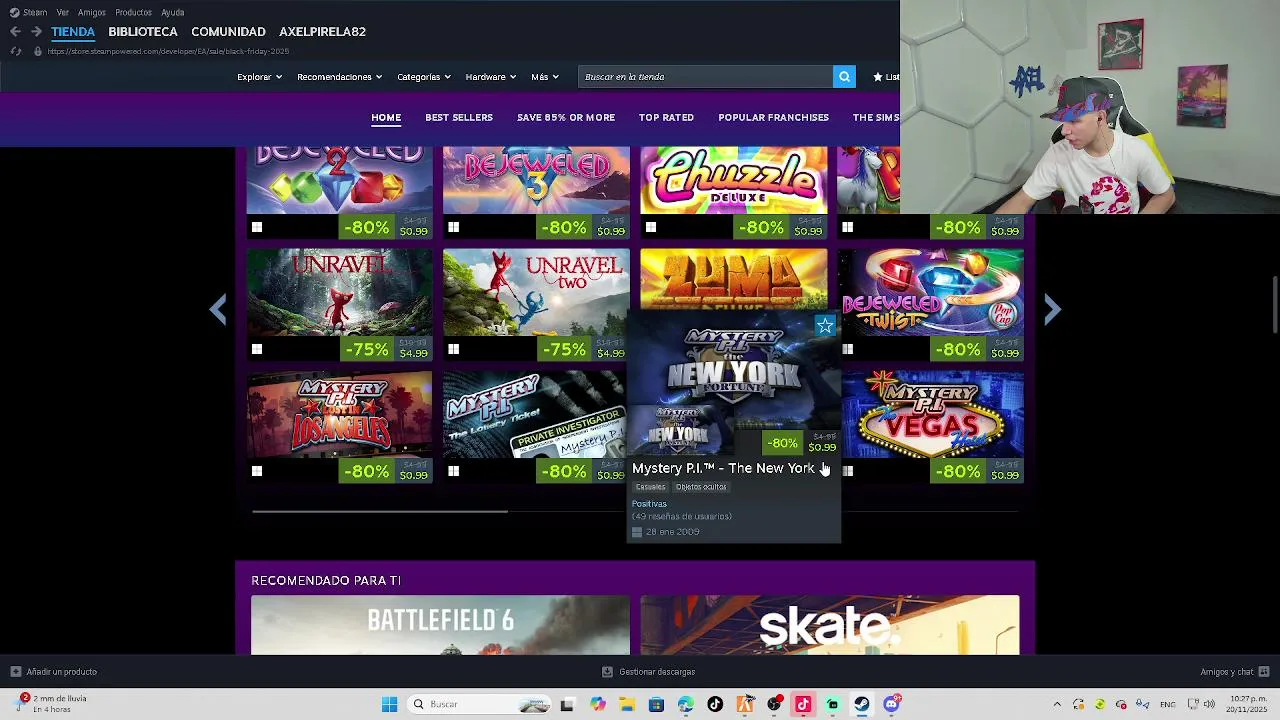Expand the Explorar dropdown
This screenshot has width=1280, height=720.
[259, 77]
